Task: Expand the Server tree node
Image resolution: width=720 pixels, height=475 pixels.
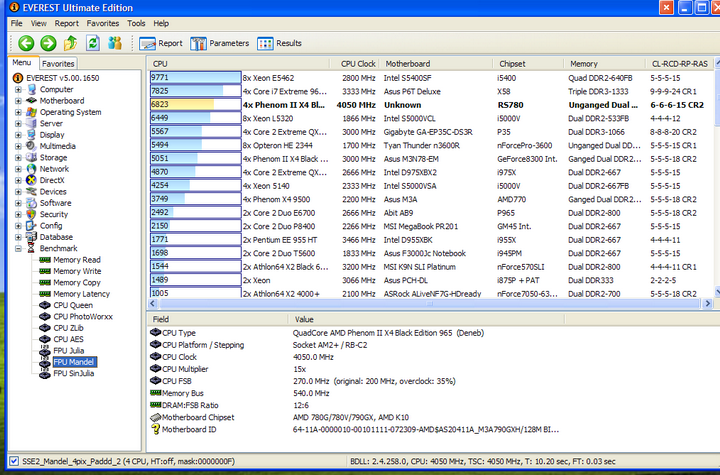Action: 18,123
